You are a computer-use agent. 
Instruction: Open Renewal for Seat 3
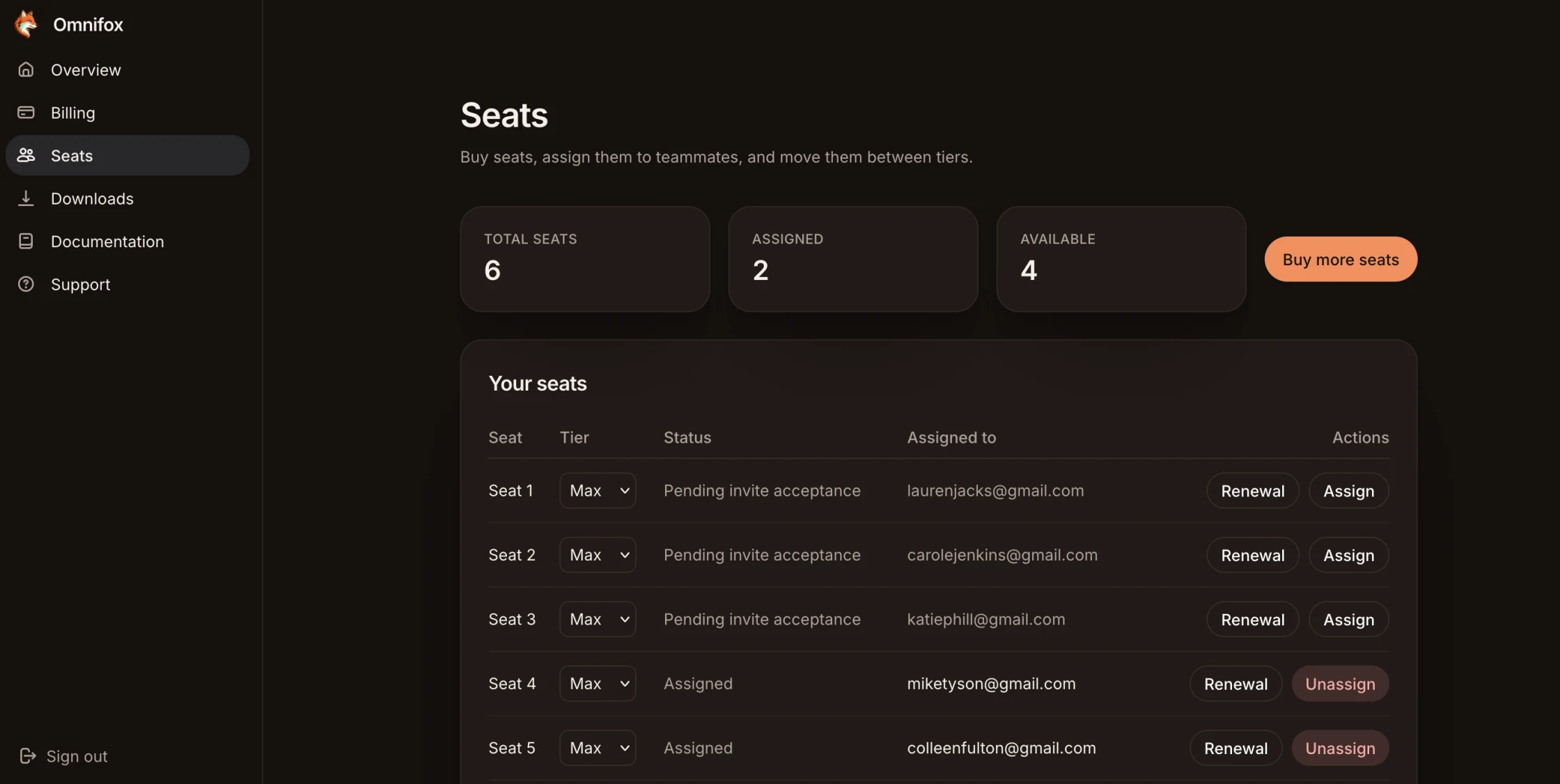(1253, 620)
